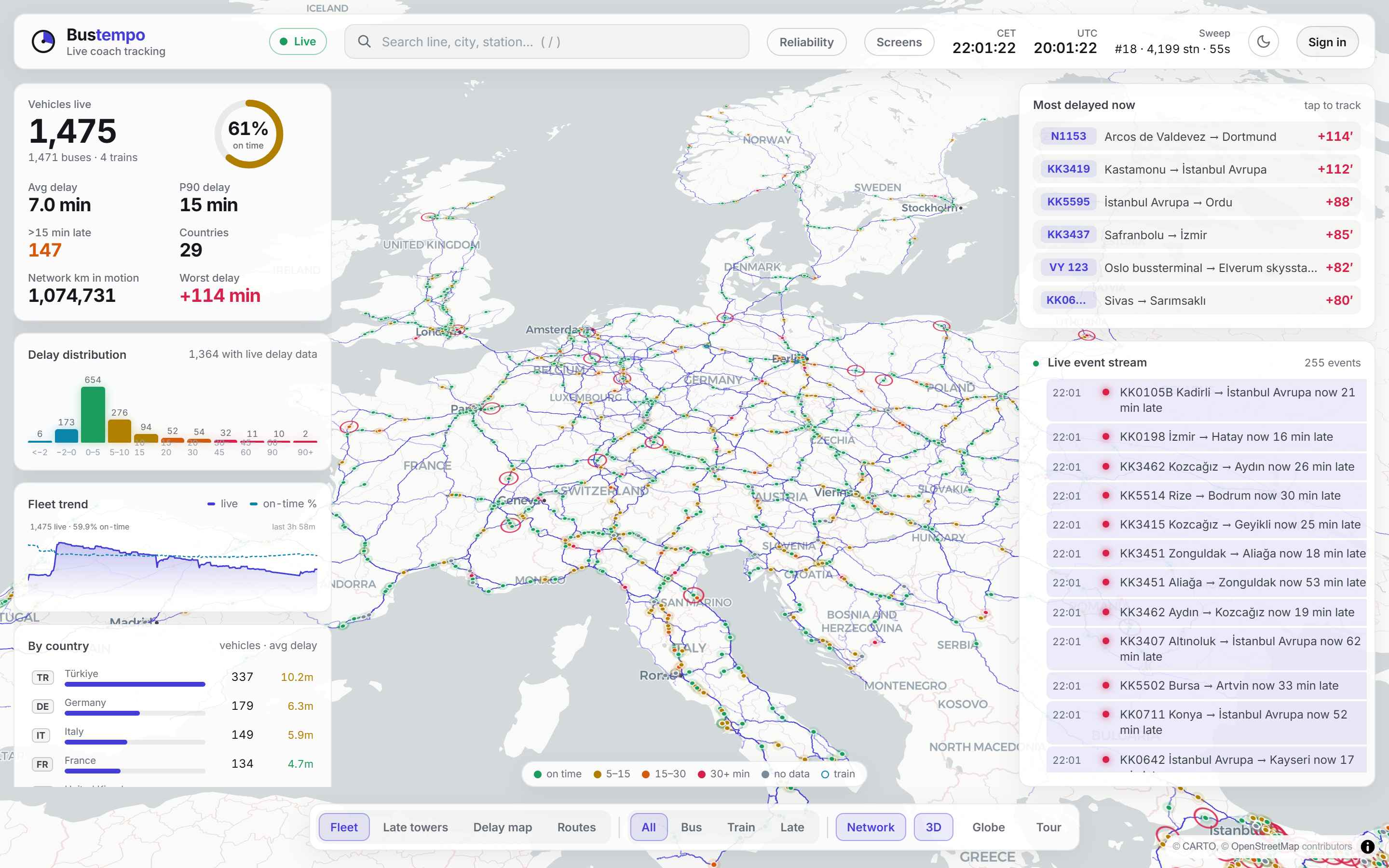Start the Tour mode
This screenshot has height=868, width=1389.
(1048, 827)
